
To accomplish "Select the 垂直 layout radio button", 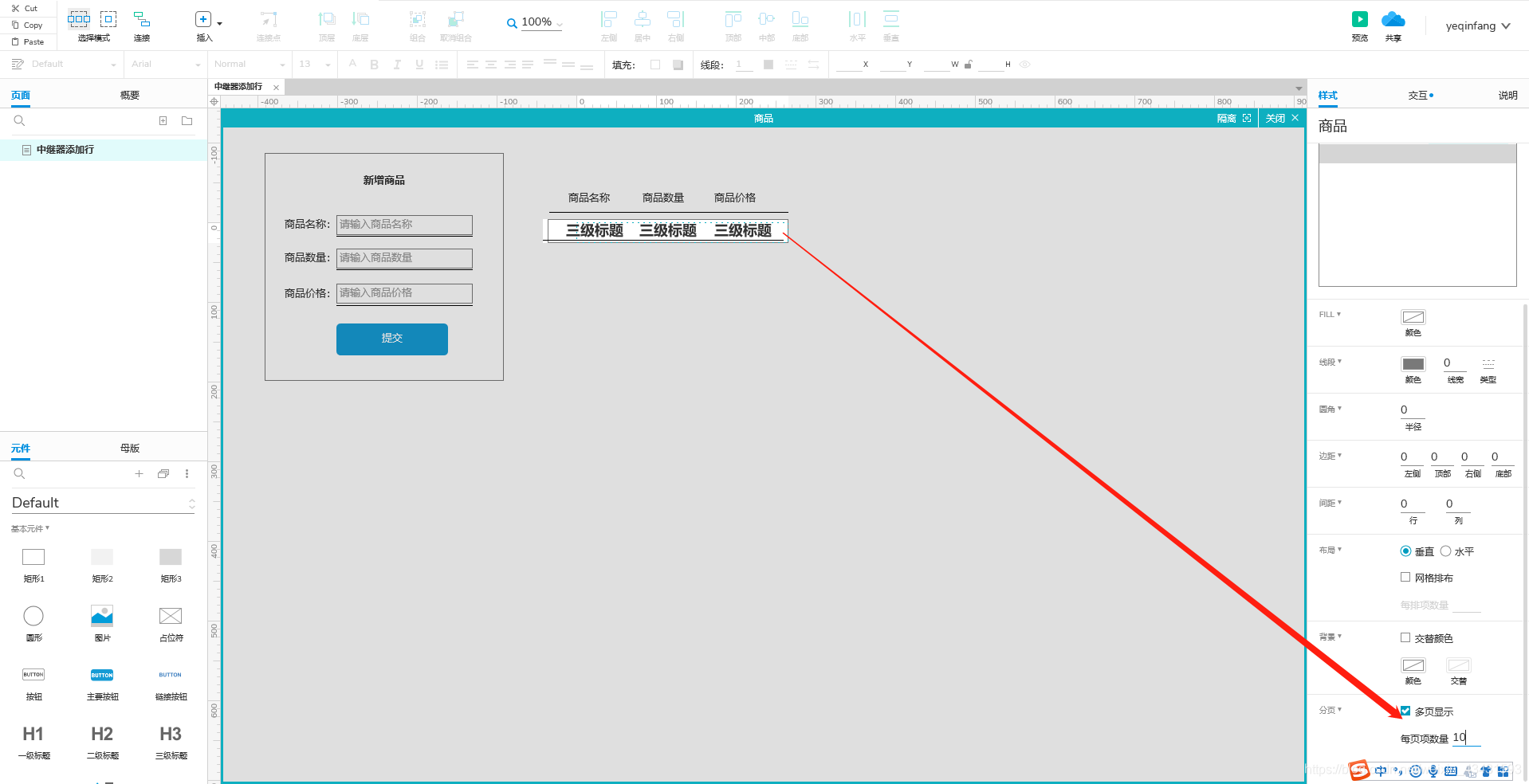I will click(x=1406, y=551).
